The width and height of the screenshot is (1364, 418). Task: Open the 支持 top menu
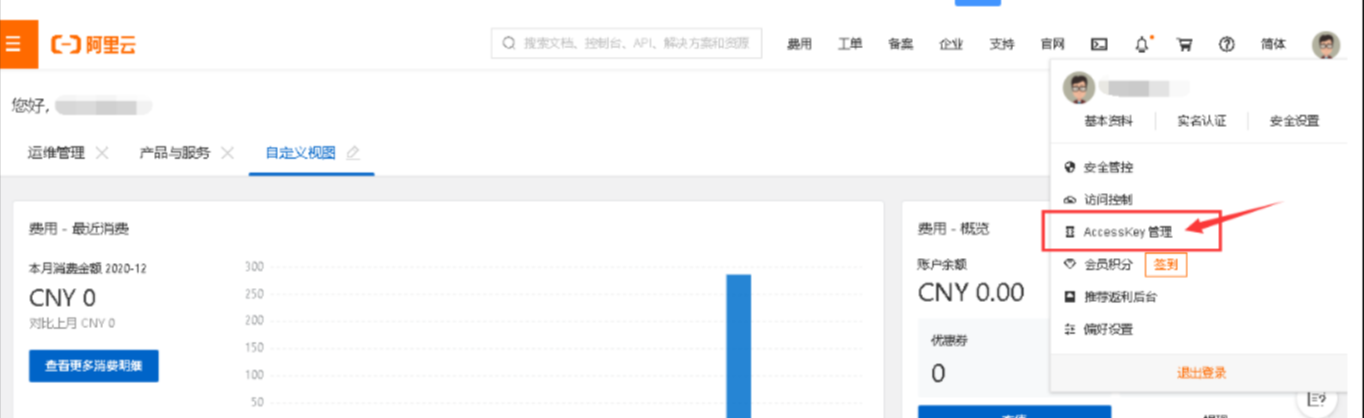(1001, 44)
